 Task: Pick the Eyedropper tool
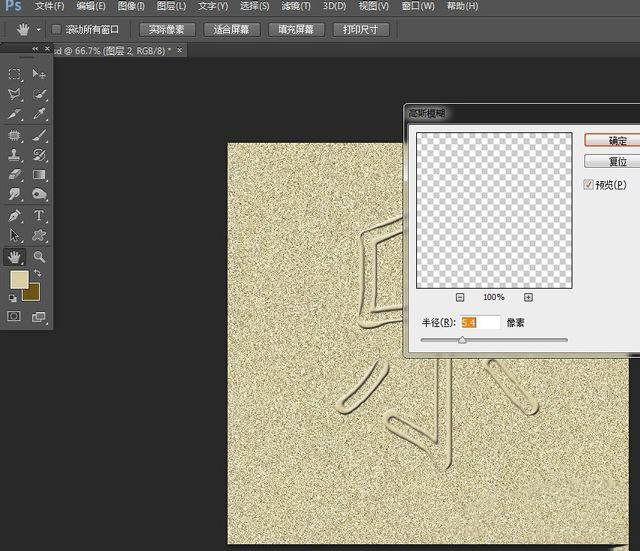click(40, 115)
